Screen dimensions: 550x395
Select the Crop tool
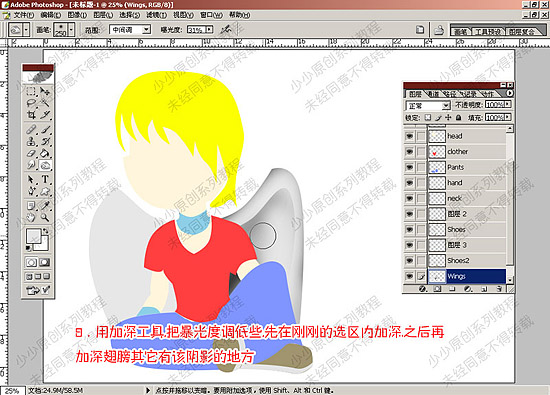(x=31, y=115)
